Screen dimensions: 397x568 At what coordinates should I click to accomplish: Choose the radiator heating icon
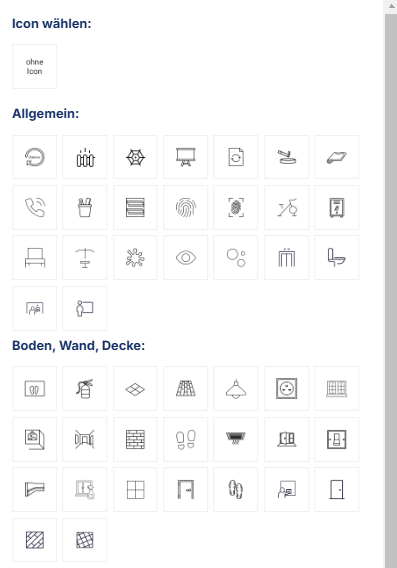click(85, 157)
